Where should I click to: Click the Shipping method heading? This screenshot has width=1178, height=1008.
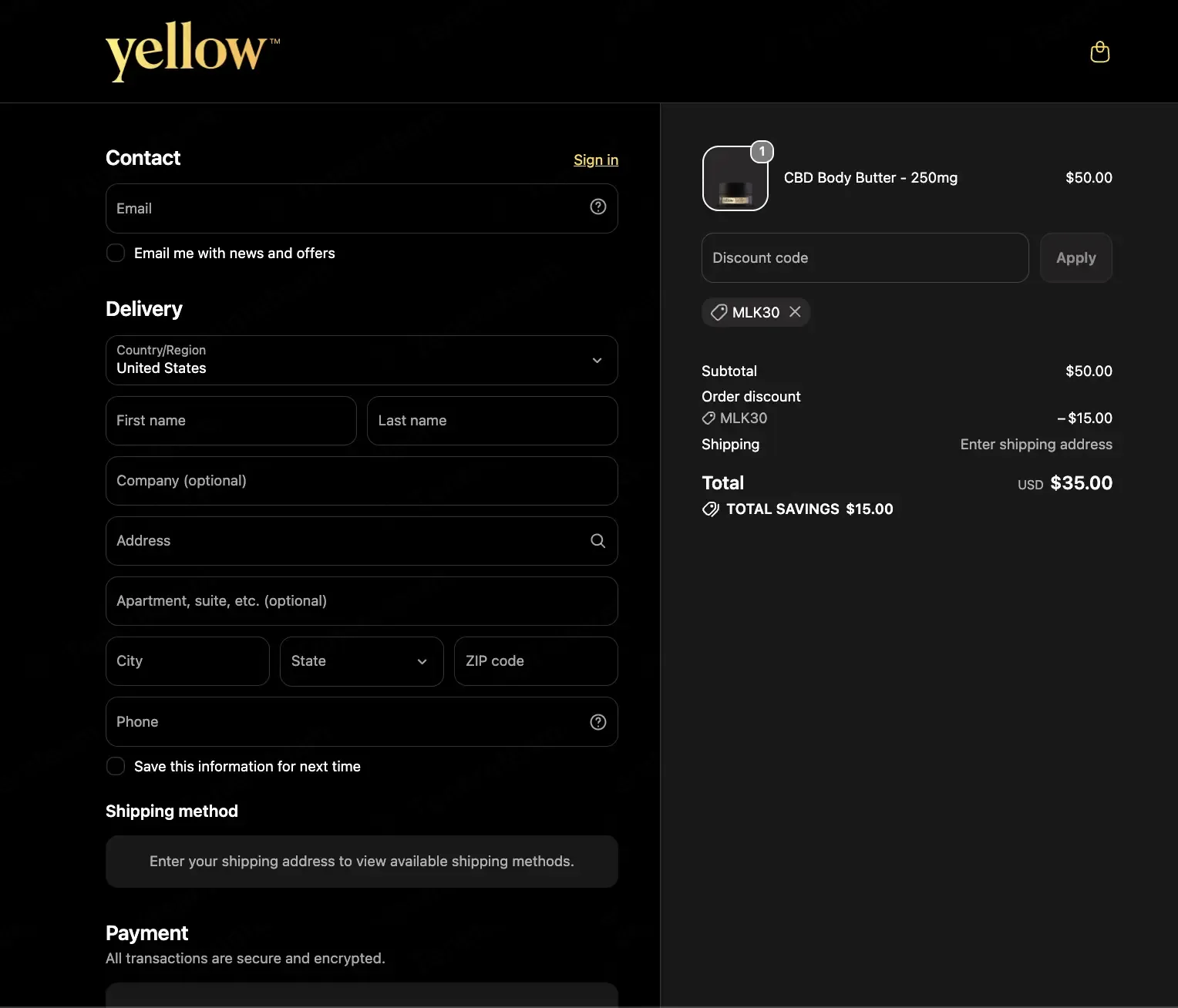[x=172, y=811]
